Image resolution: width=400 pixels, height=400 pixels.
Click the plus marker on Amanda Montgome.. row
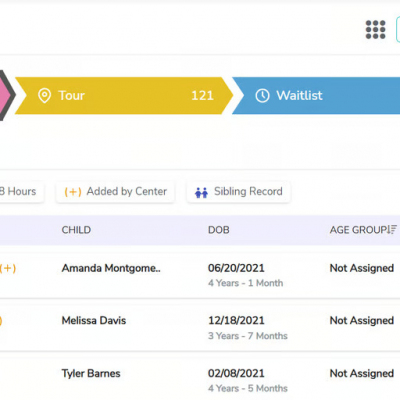tap(8, 268)
